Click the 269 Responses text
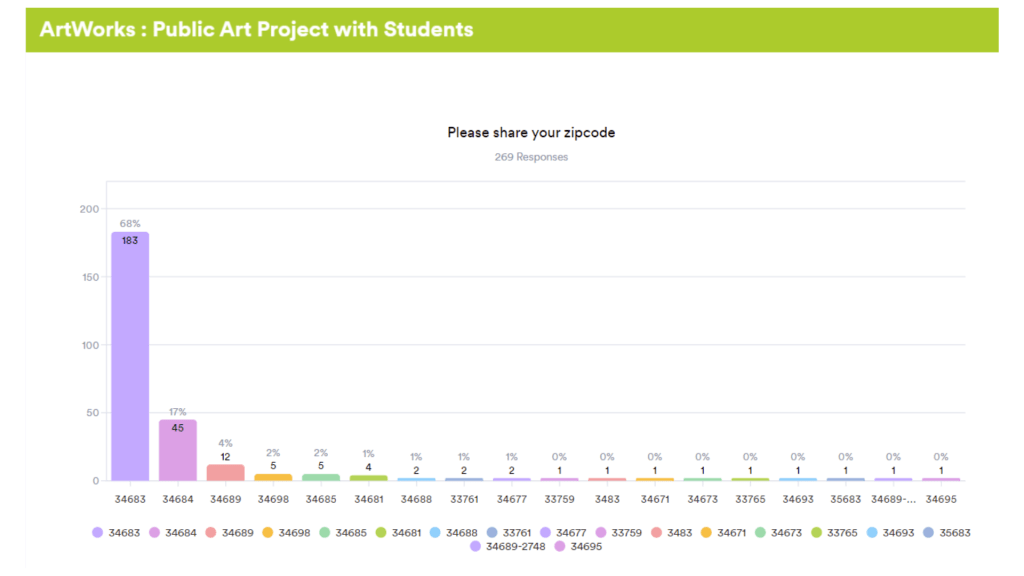Screen dimensions: 1024x576 click(x=531, y=157)
